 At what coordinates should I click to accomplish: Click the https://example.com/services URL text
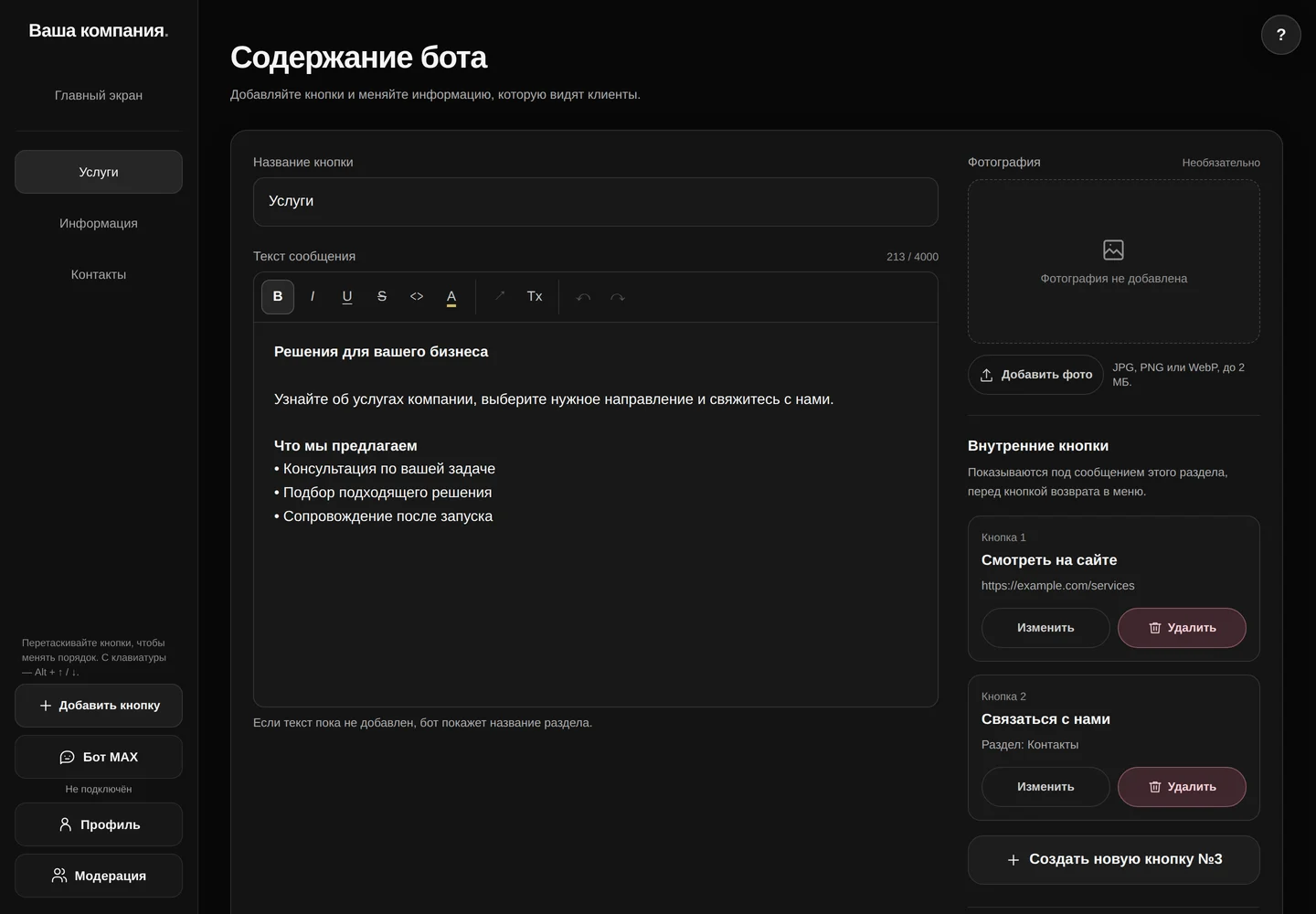click(x=1057, y=586)
